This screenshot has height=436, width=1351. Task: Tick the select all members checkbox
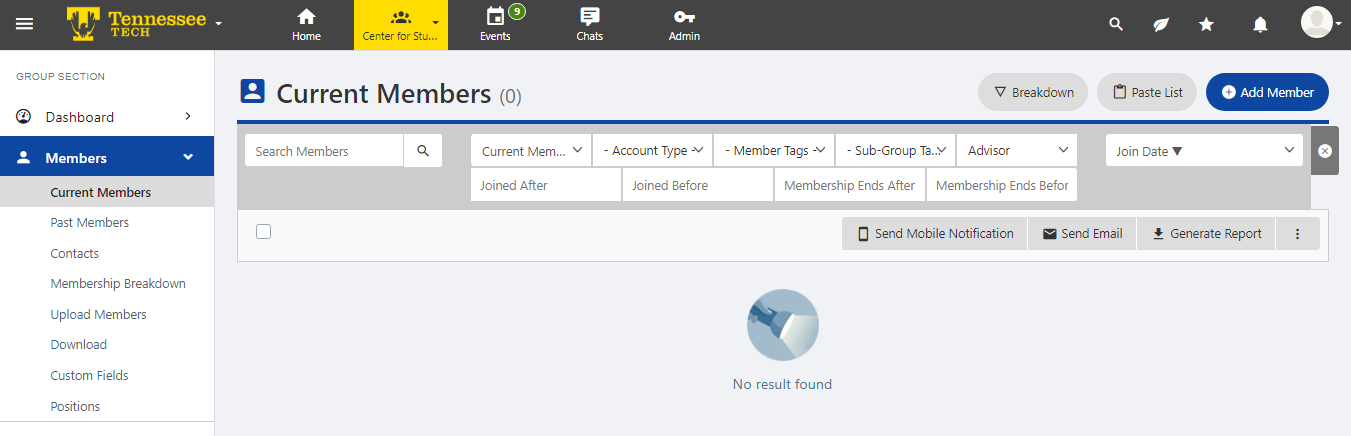[x=264, y=232]
